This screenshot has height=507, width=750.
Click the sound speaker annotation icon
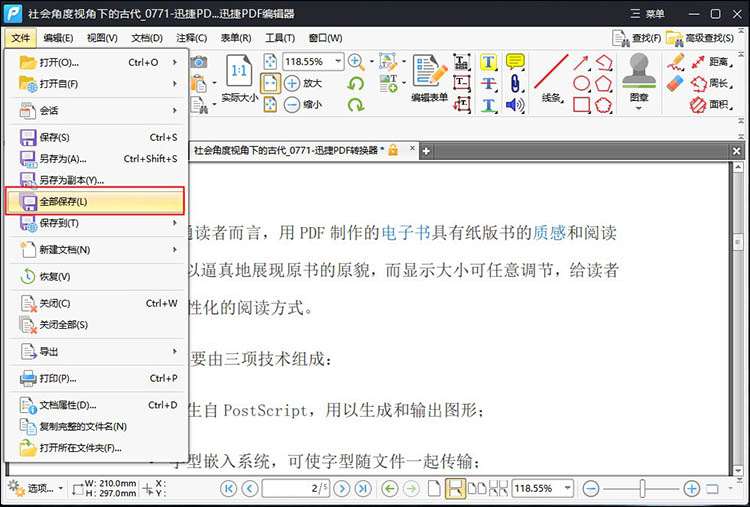(x=515, y=104)
